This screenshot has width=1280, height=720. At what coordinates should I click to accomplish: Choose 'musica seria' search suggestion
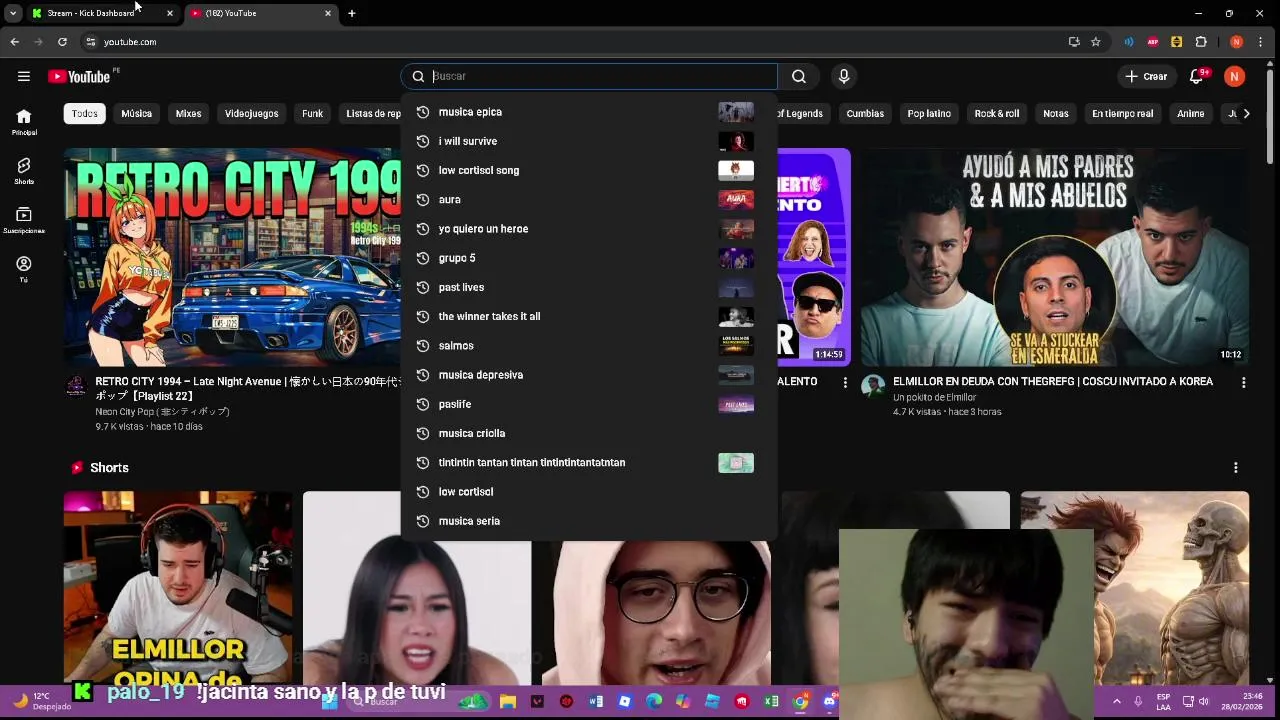coord(589,521)
